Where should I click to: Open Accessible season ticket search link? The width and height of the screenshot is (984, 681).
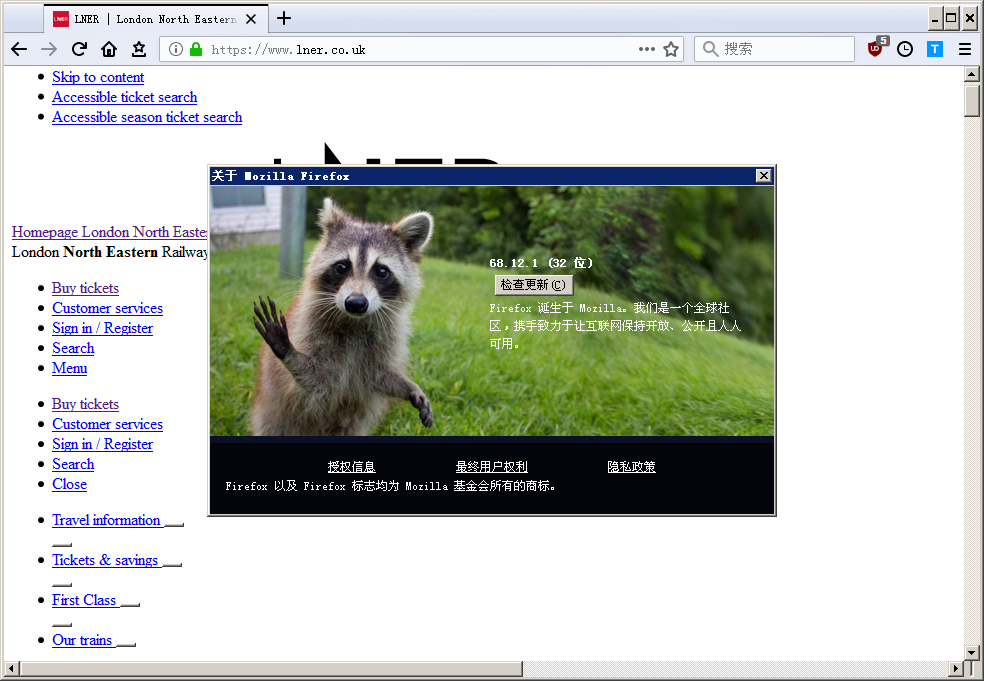pos(147,117)
